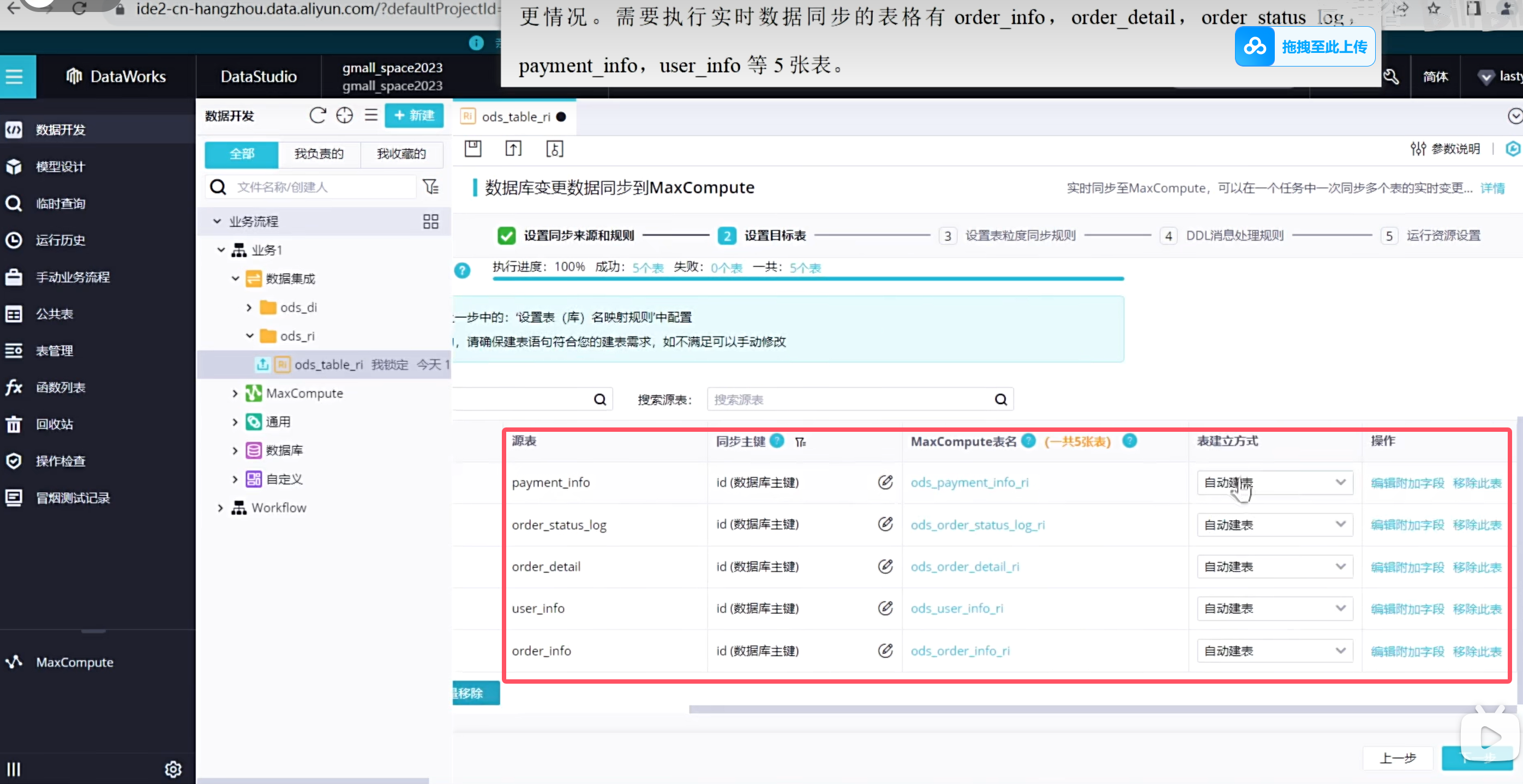Open the settings gear at bottom left
Viewport: 1523px width, 784px height.
point(172,769)
